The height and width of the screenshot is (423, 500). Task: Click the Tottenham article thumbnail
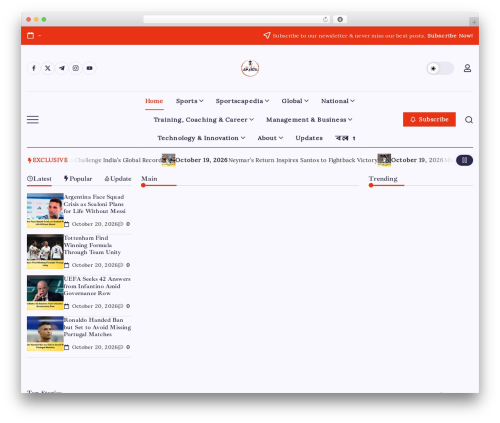point(45,252)
